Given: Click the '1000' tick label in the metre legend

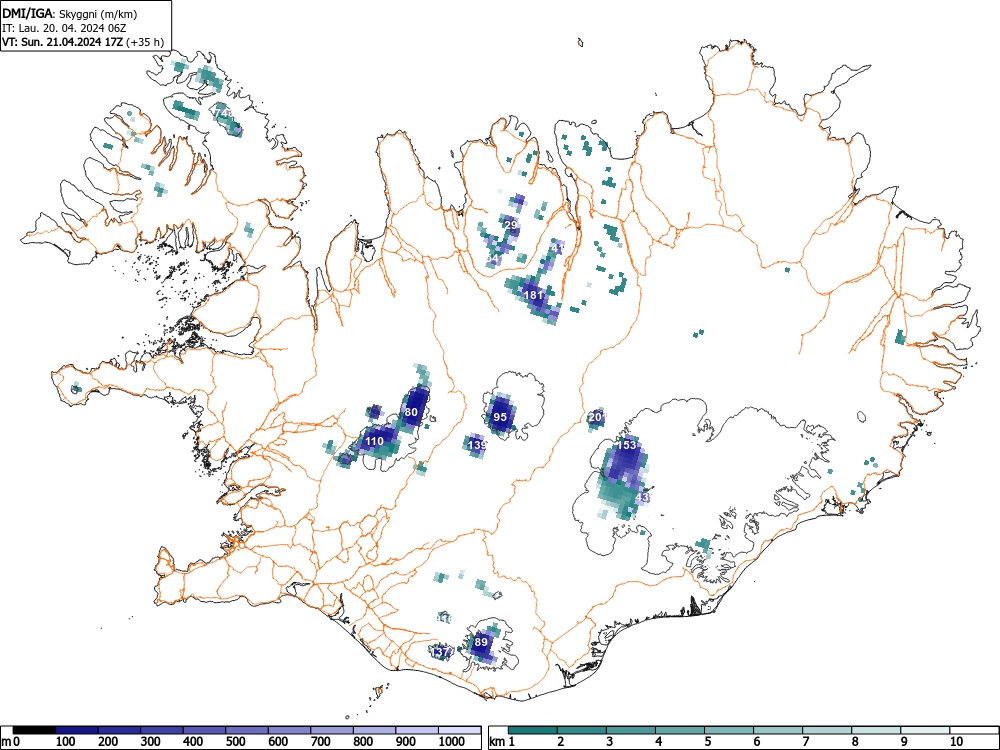Looking at the screenshot, I should tap(452, 742).
